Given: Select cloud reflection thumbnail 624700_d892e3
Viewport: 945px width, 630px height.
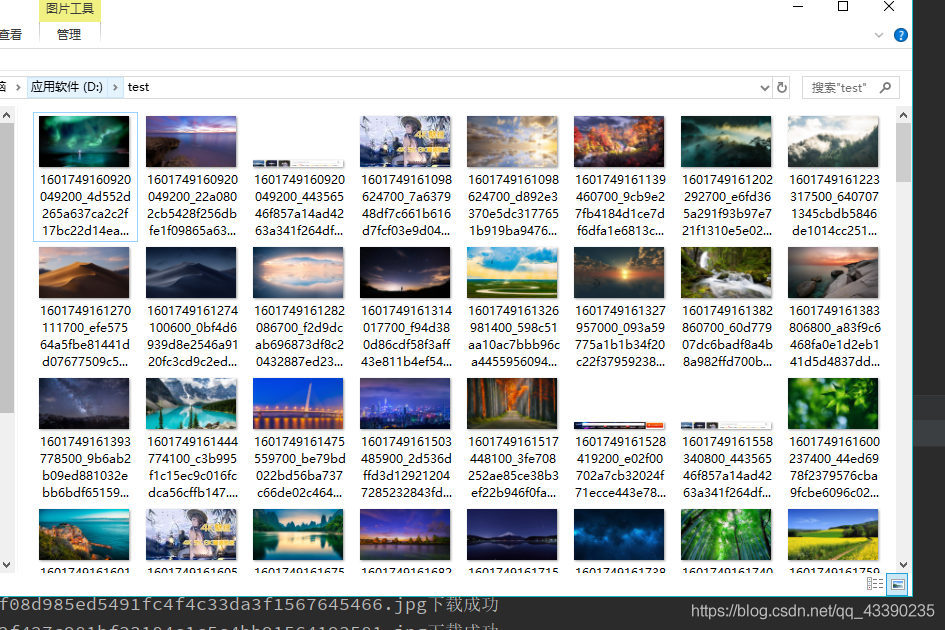Looking at the screenshot, I should (512, 141).
